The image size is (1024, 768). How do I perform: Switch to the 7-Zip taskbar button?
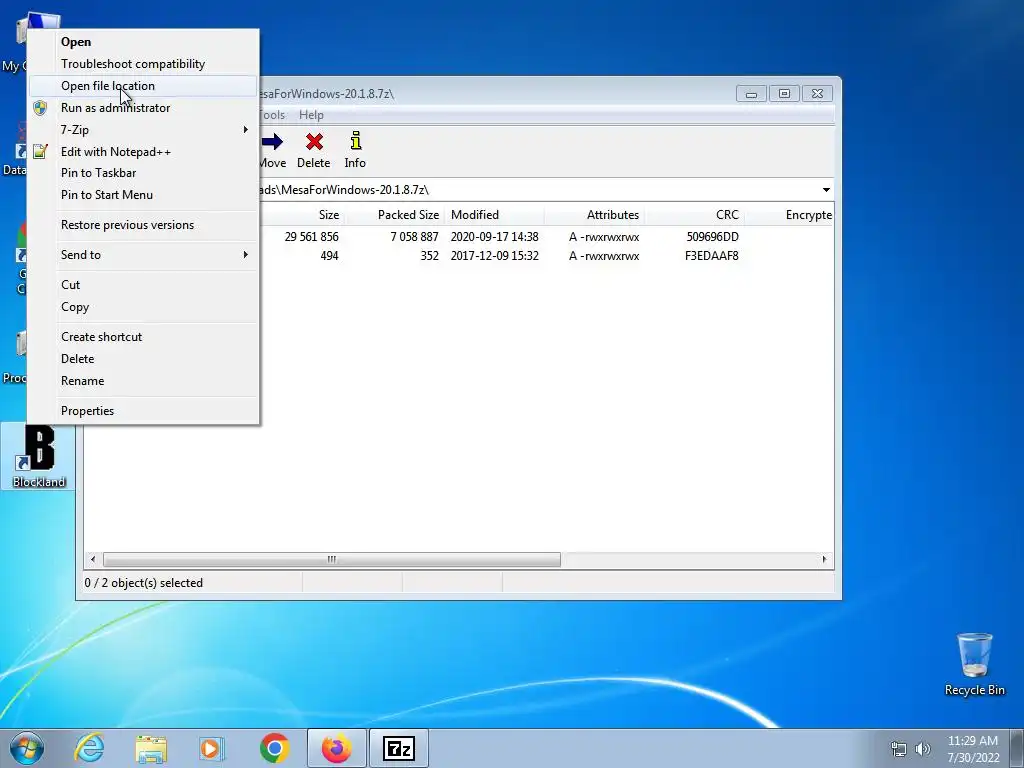pyautogui.click(x=399, y=748)
